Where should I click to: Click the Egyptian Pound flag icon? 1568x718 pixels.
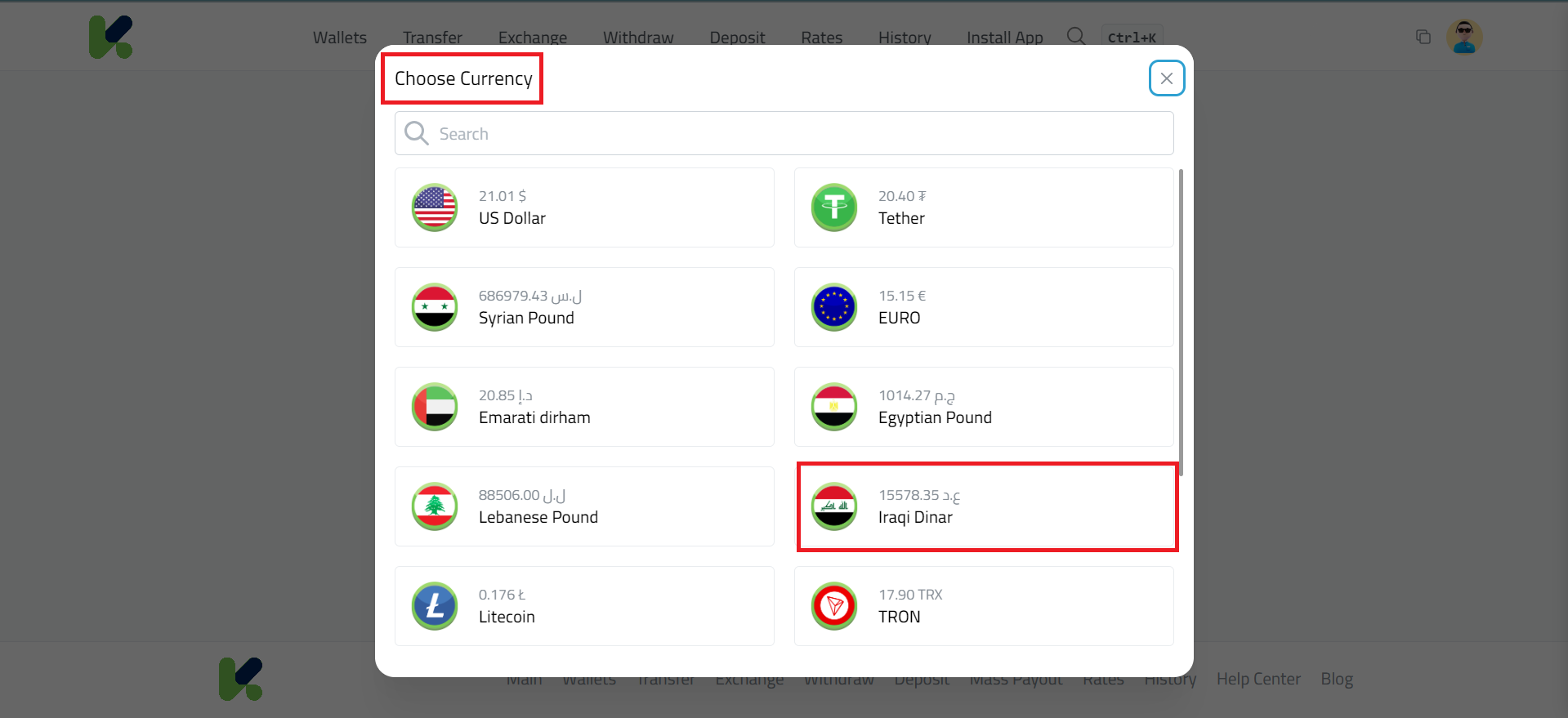(x=834, y=407)
